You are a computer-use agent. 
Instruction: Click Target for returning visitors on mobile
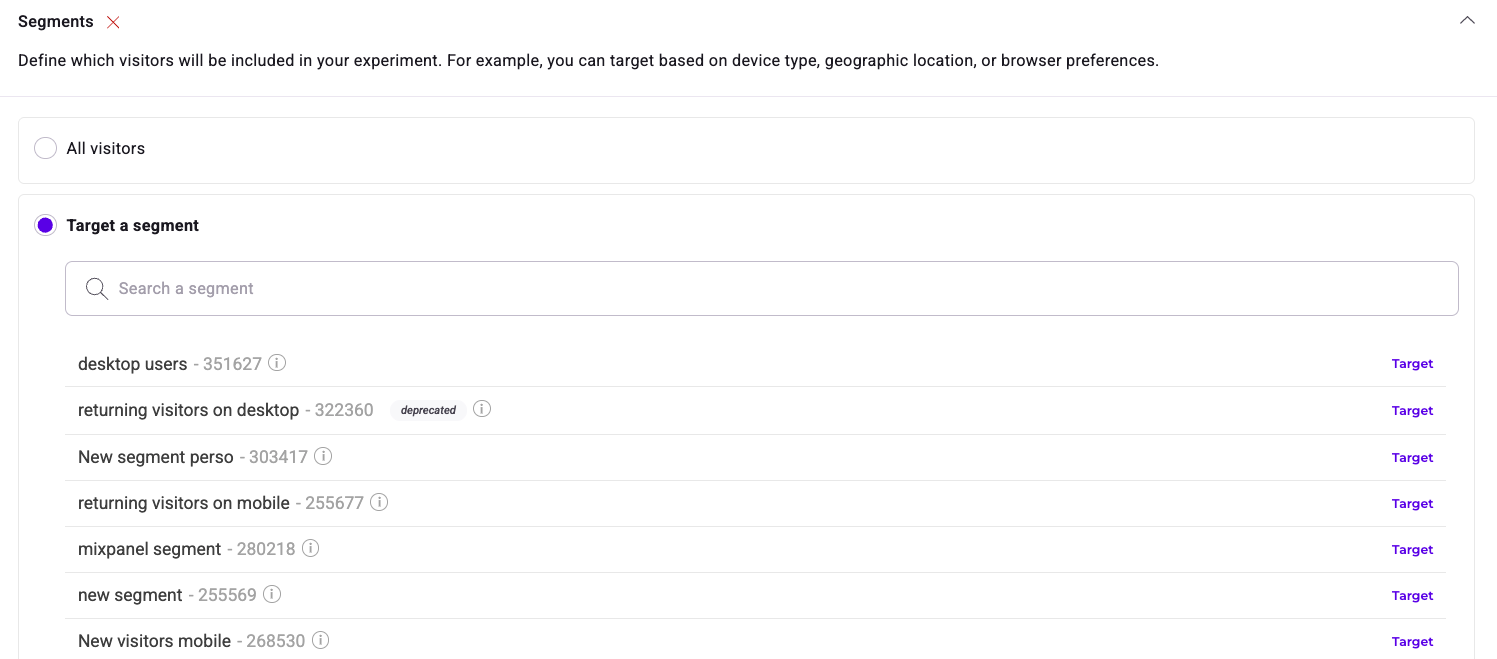tap(1412, 504)
